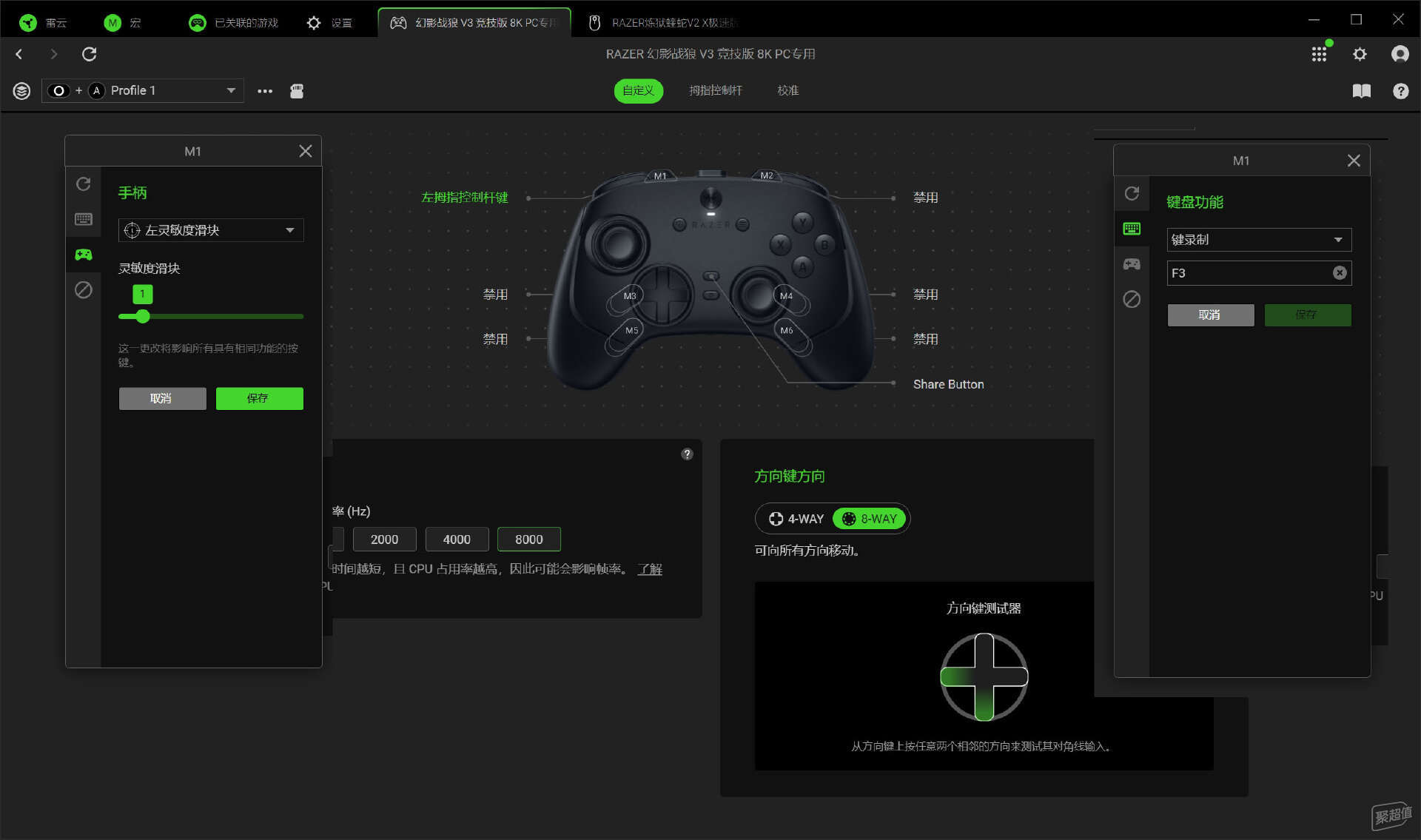Open the user account avatar icon
The height and width of the screenshot is (840, 1421).
pyautogui.click(x=1400, y=54)
